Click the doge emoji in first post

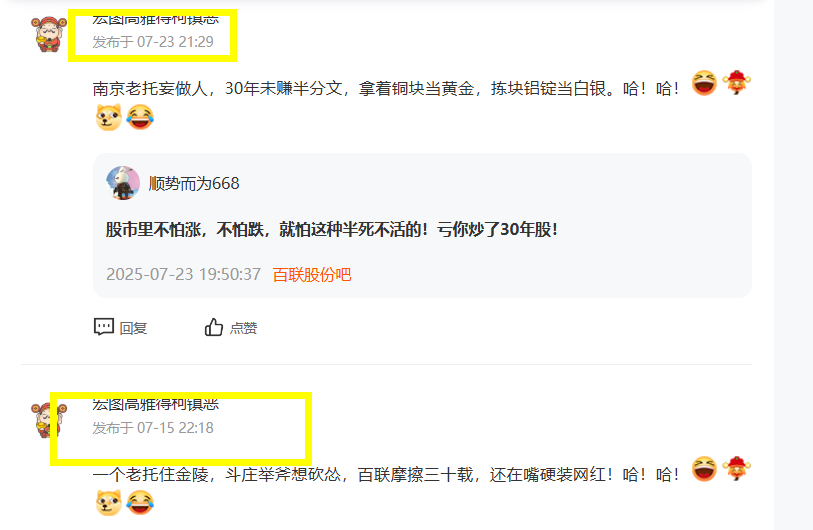tap(109, 117)
